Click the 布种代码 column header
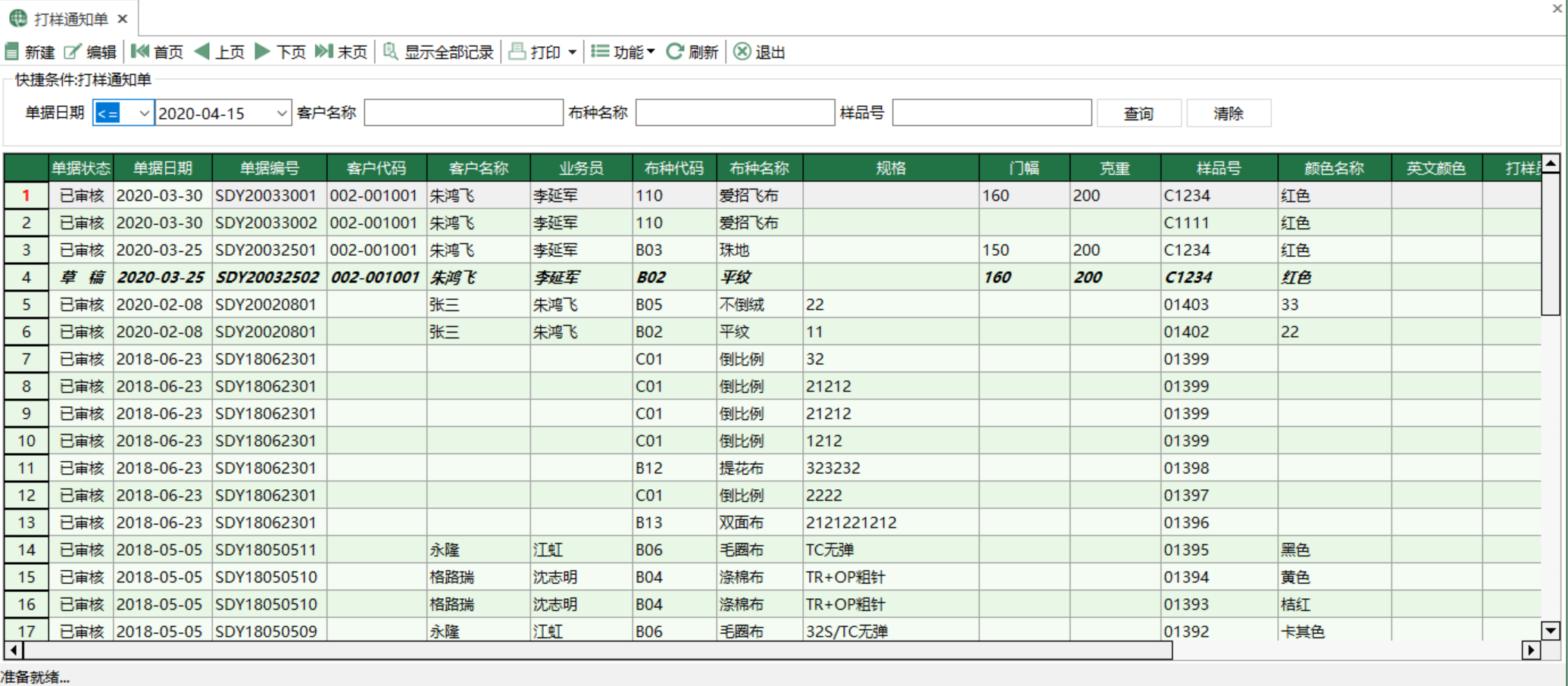This screenshot has width=1568, height=686. (674, 168)
